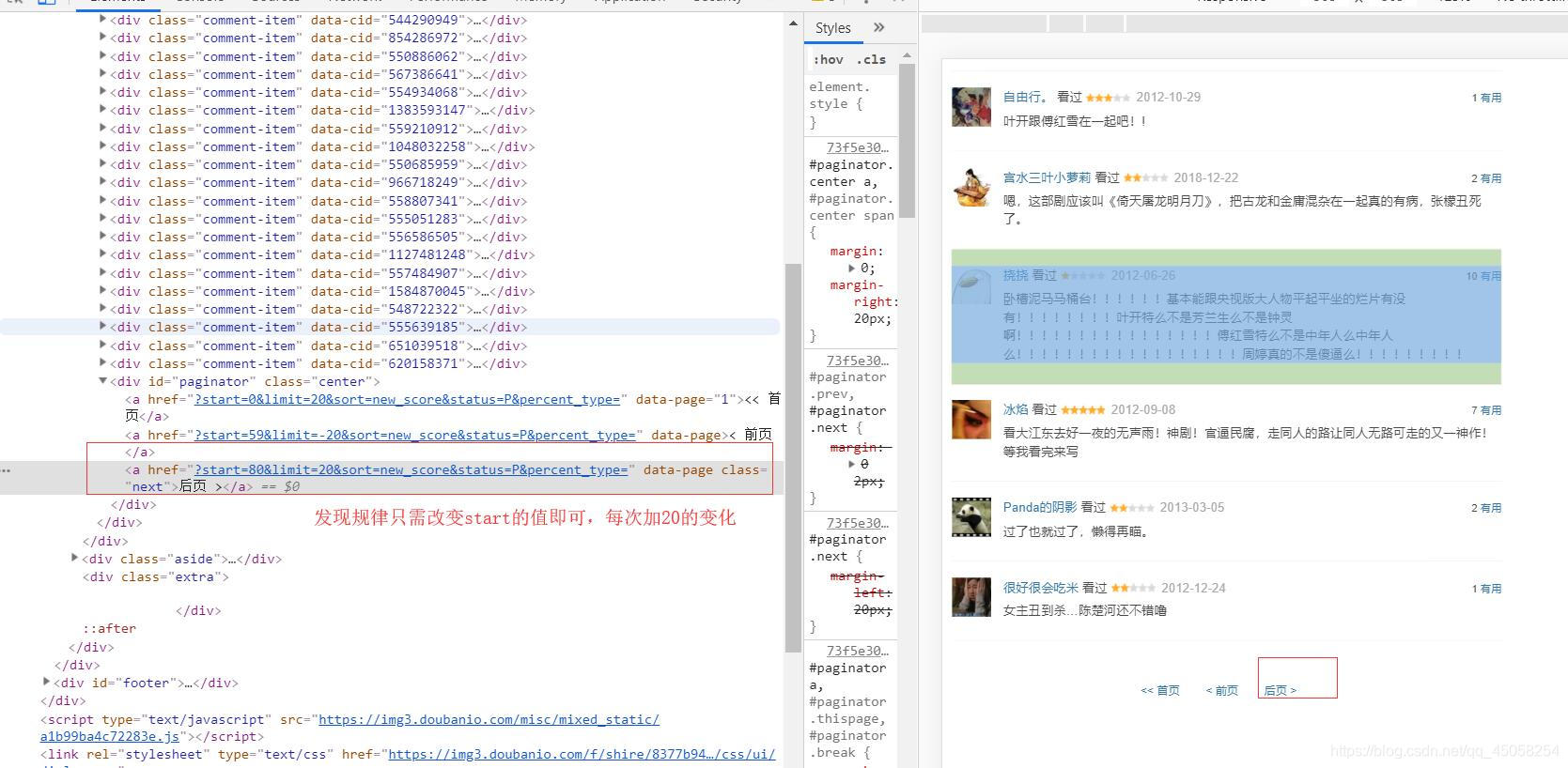Select the comment-item row data-cid 1584870045
The width and height of the screenshot is (1568, 768).
tap(322, 291)
